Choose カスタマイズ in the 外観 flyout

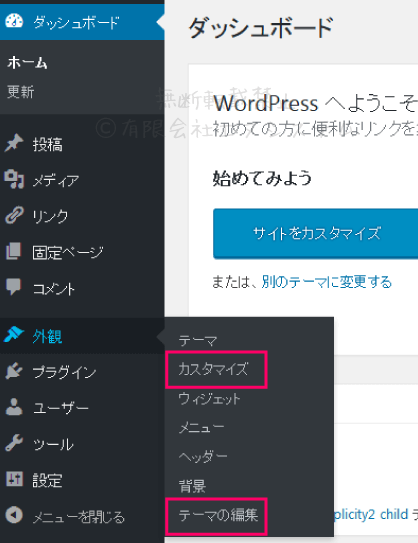point(213,369)
